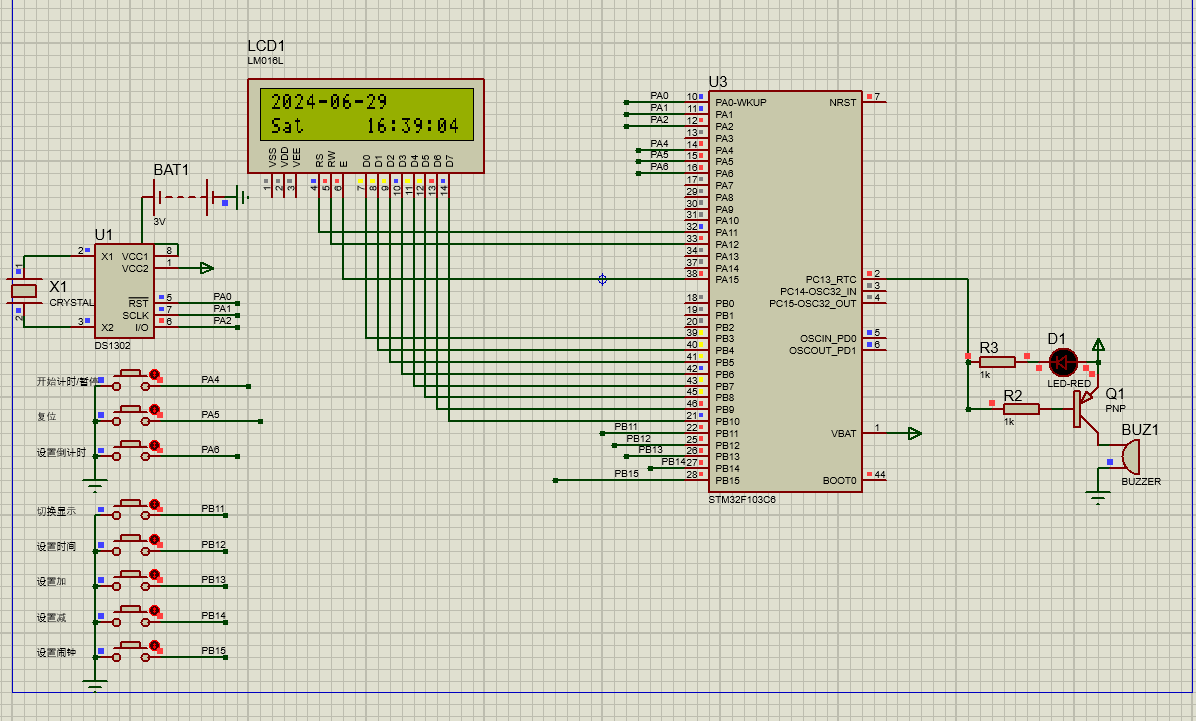Viewport: 1196px width, 721px height.
Task: Click the SCLK pin label on U1
Action: pos(136,315)
